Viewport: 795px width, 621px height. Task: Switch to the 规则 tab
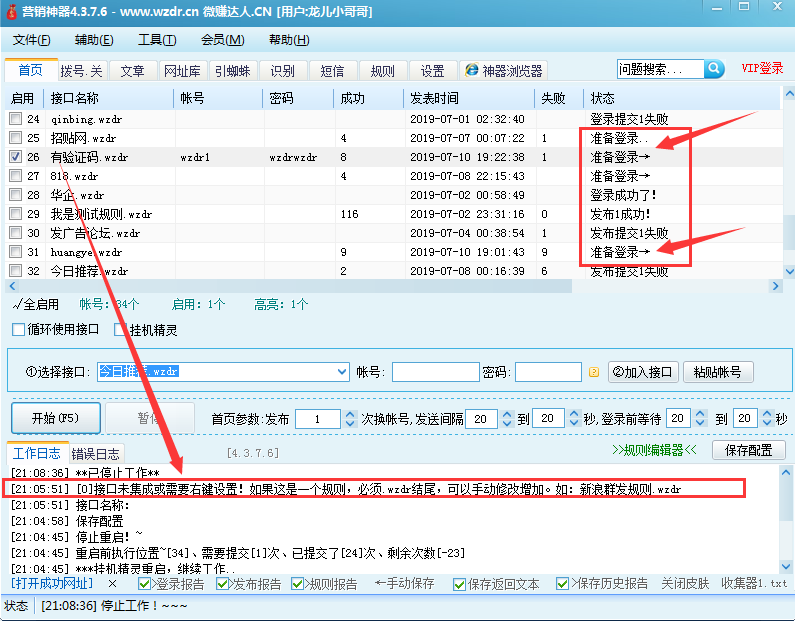[x=382, y=70]
